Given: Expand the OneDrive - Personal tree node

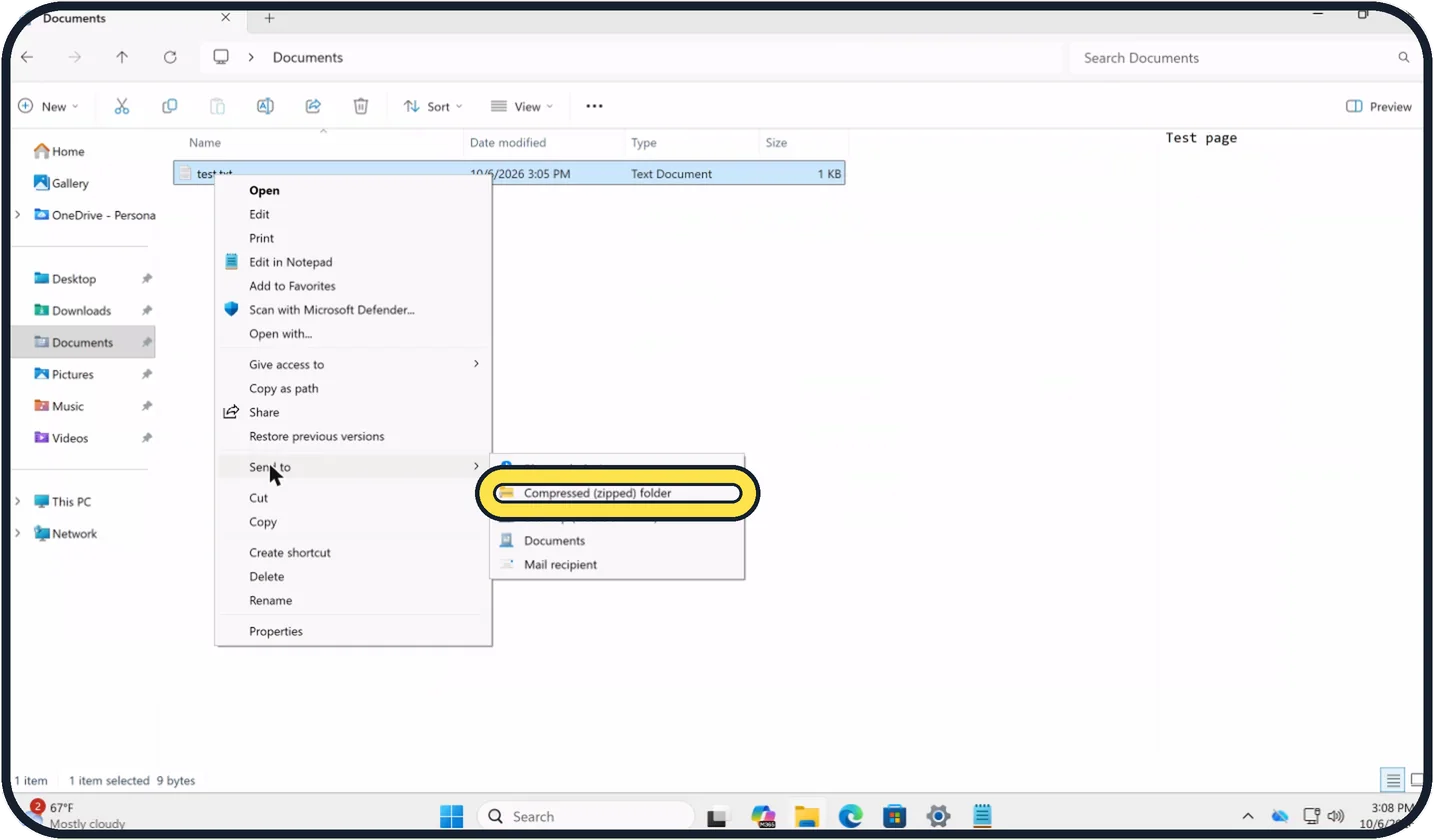Looking at the screenshot, I should pos(18,215).
